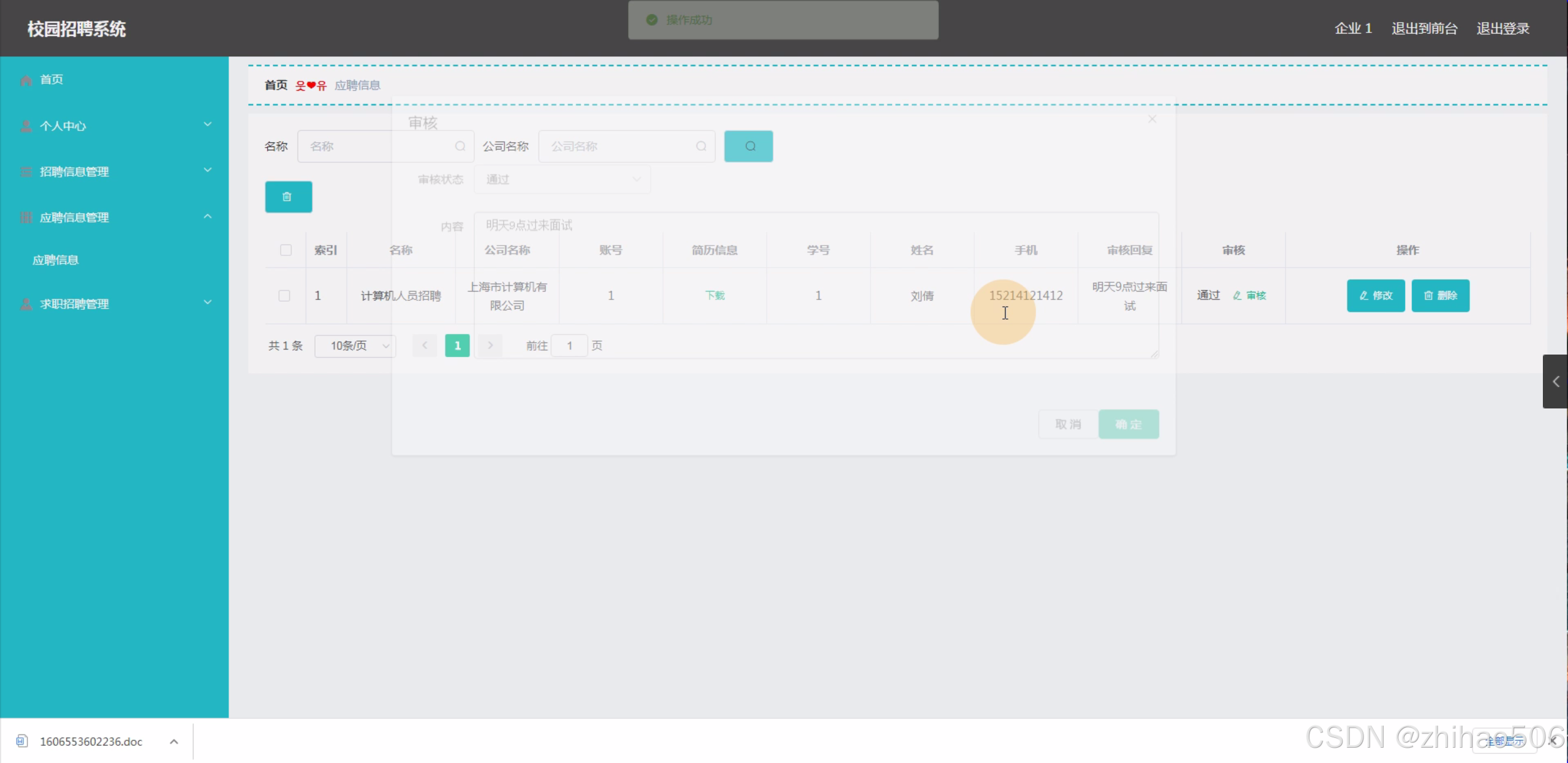Open the 10条/页 page size dropdown
Image resolution: width=1568 pixels, height=763 pixels.
[x=355, y=345]
